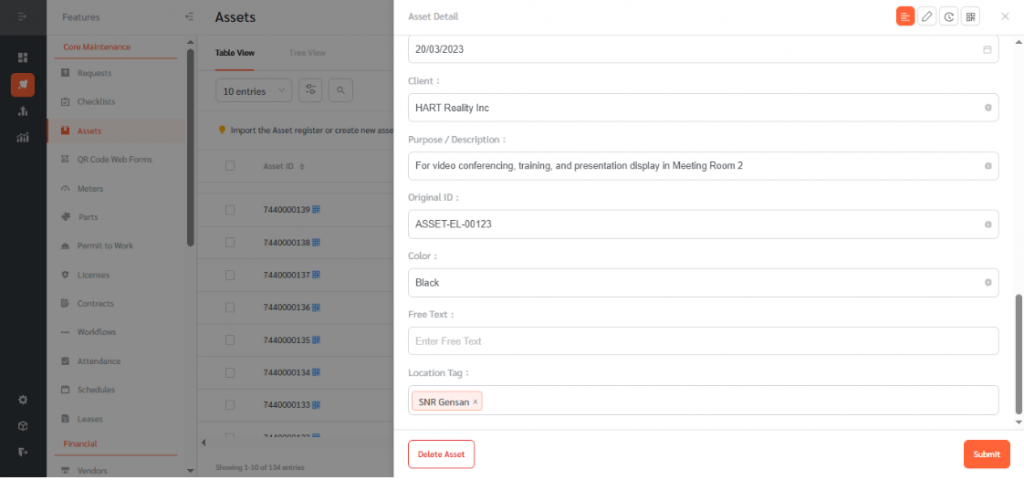1024x480 pixels.
Task: Click the Asset Detail panel vertical scrollbar
Action: pyautogui.click(x=1018, y=354)
